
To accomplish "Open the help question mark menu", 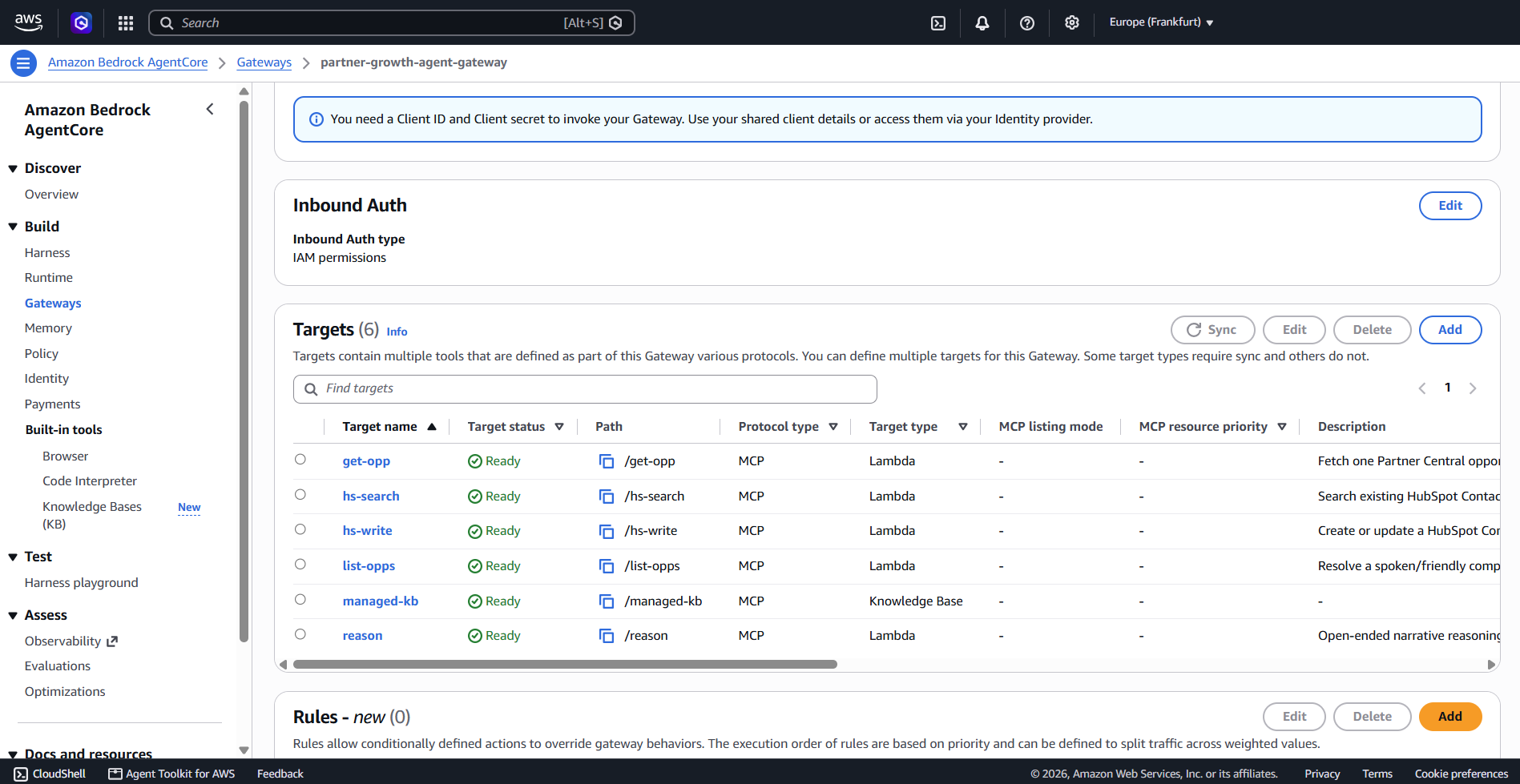I will click(x=1027, y=23).
